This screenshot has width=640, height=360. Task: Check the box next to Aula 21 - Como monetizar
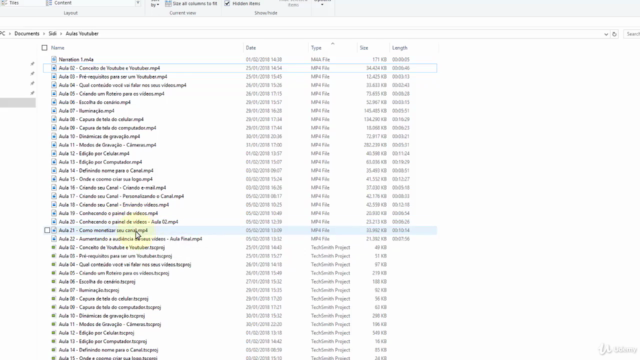(x=47, y=230)
